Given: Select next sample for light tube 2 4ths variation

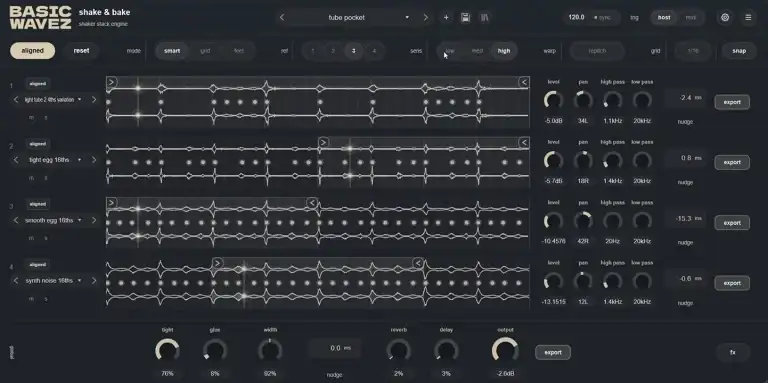Looking at the screenshot, I should coord(94,99).
